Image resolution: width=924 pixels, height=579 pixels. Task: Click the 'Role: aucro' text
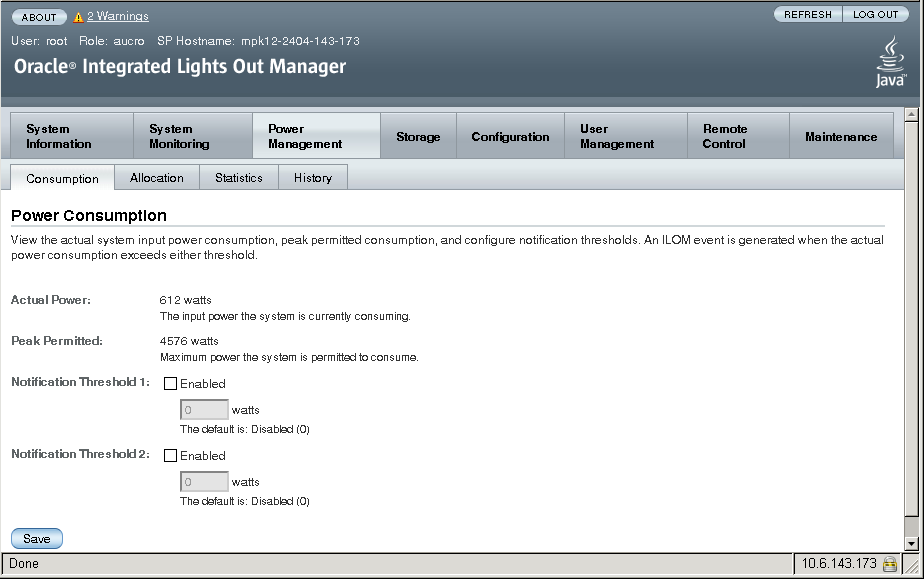point(111,41)
